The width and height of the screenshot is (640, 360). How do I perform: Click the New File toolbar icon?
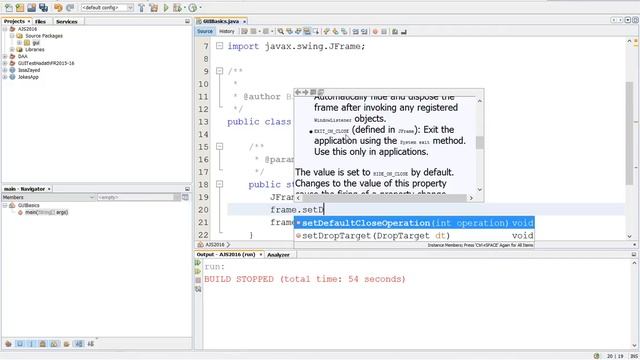(8, 7)
